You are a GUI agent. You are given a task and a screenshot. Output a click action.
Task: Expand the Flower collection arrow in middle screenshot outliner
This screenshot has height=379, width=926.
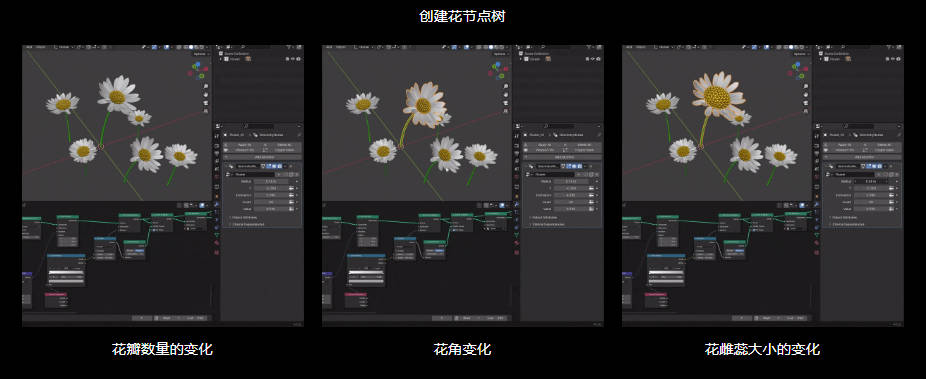coord(520,59)
